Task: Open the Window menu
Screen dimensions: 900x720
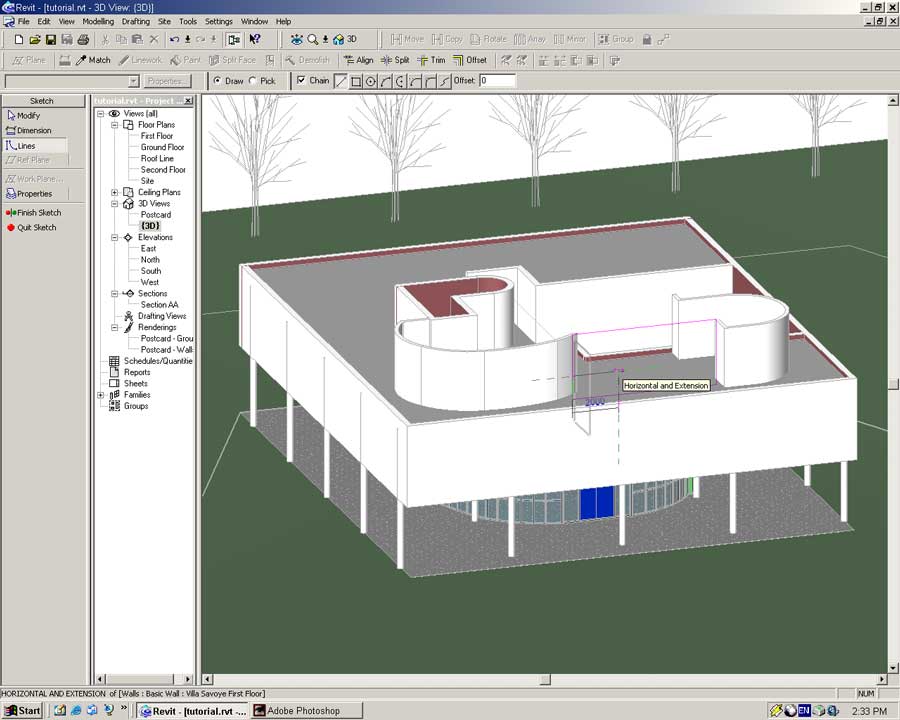Action: (254, 21)
